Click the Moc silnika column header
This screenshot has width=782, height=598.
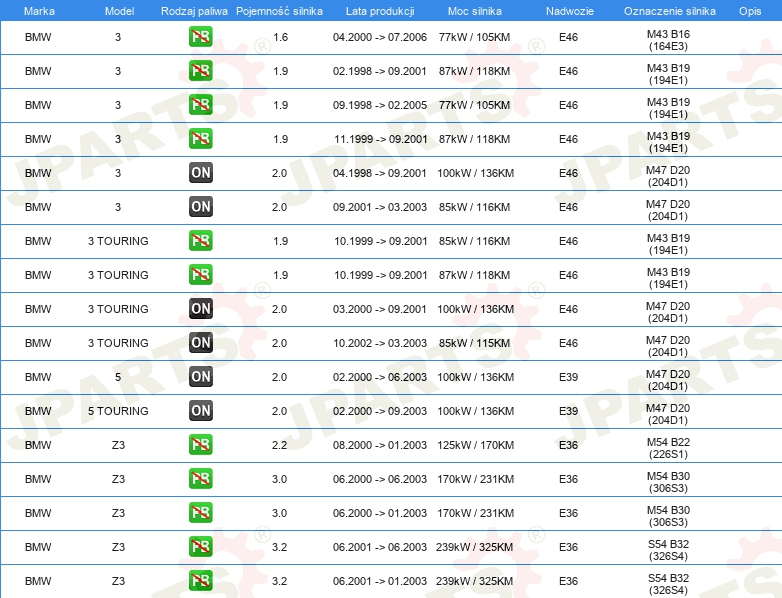[x=475, y=11]
